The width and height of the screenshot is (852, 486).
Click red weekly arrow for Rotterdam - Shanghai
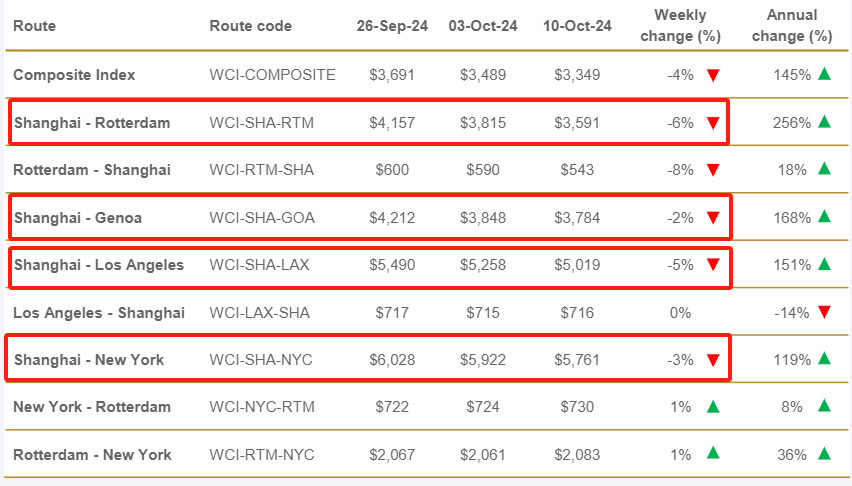[x=713, y=170]
